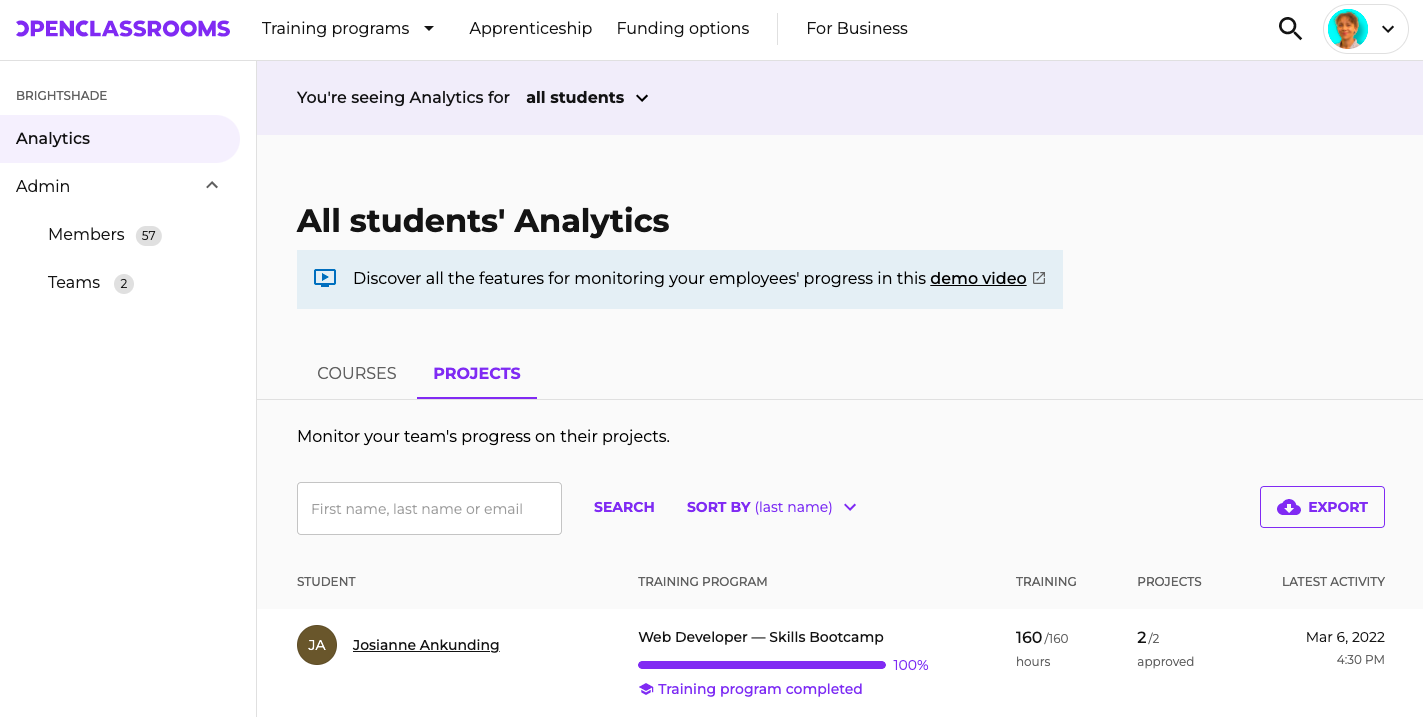Image resolution: width=1423 pixels, height=717 pixels.
Task: Click the JA student initials avatar
Action: click(317, 645)
